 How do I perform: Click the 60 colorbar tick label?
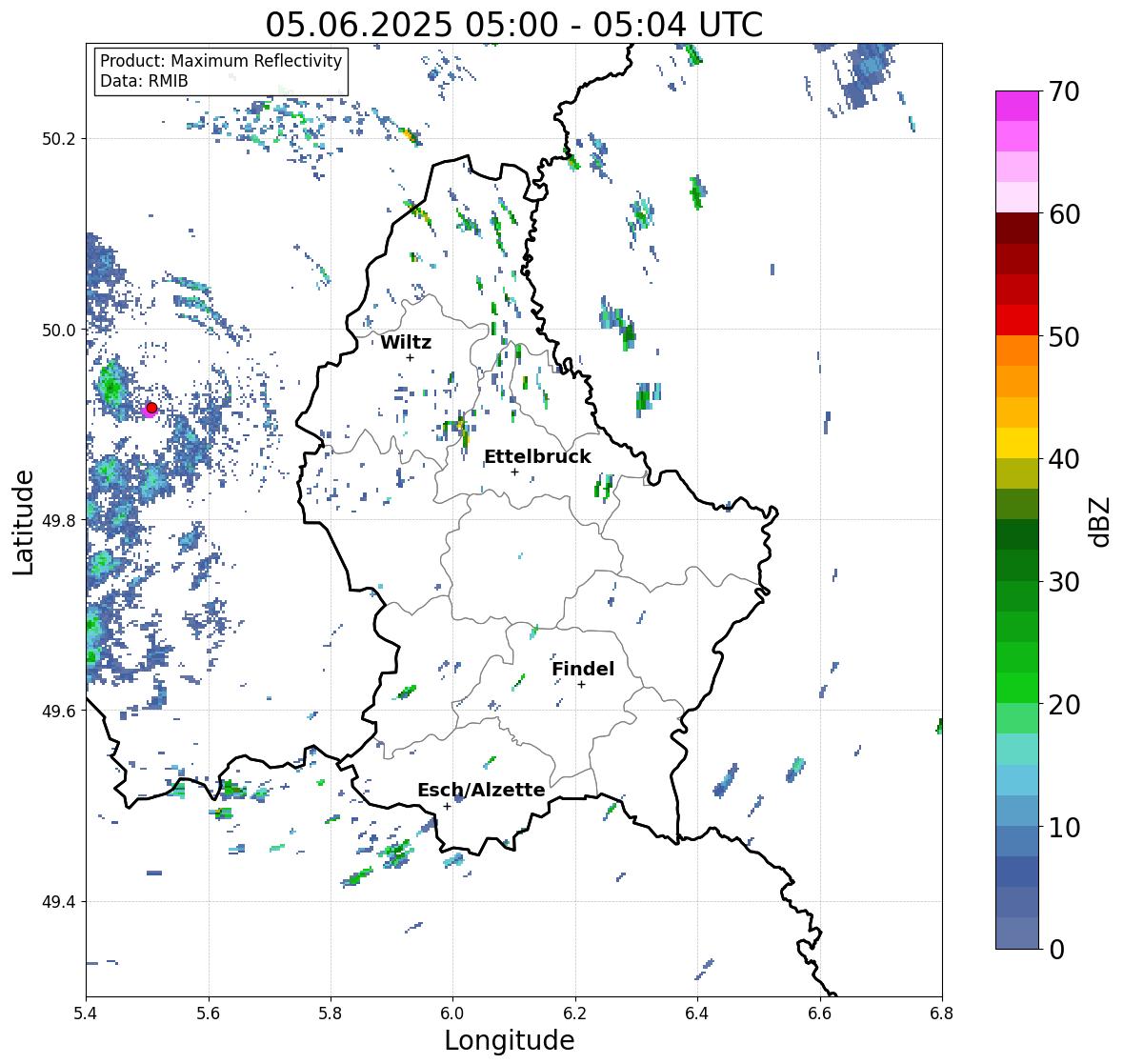(1064, 214)
